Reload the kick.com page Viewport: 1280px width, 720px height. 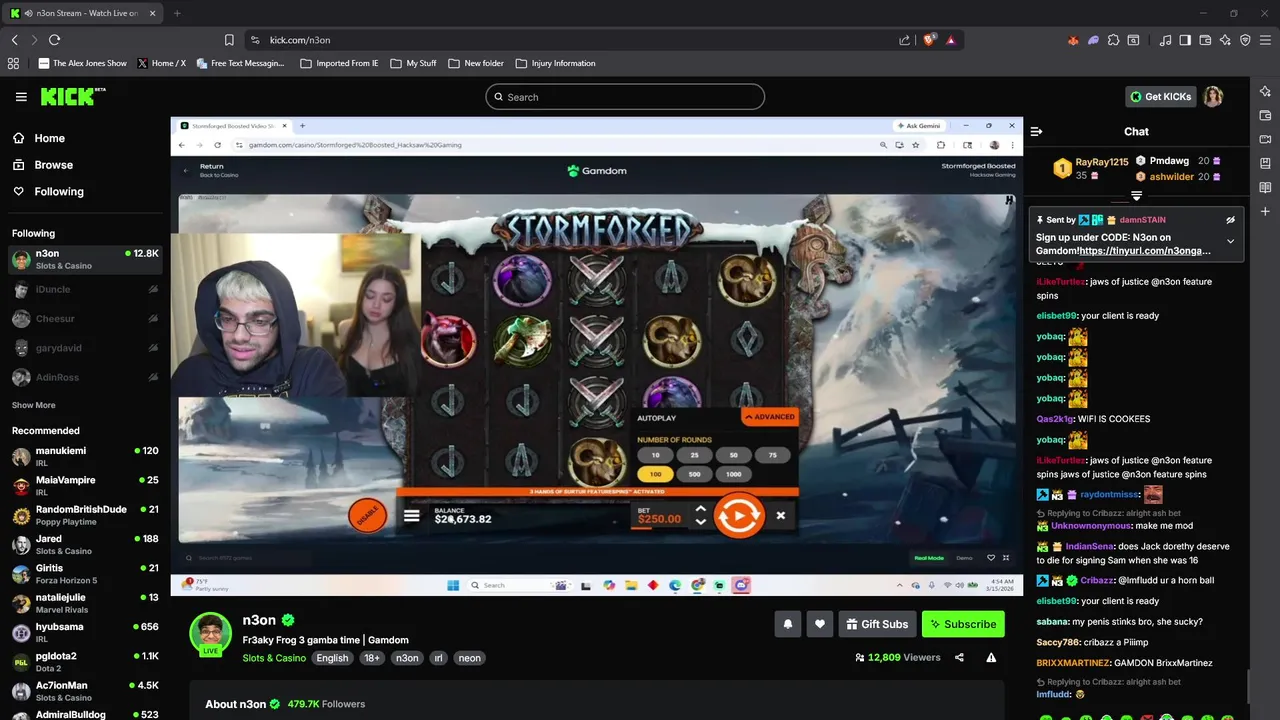coord(54,40)
